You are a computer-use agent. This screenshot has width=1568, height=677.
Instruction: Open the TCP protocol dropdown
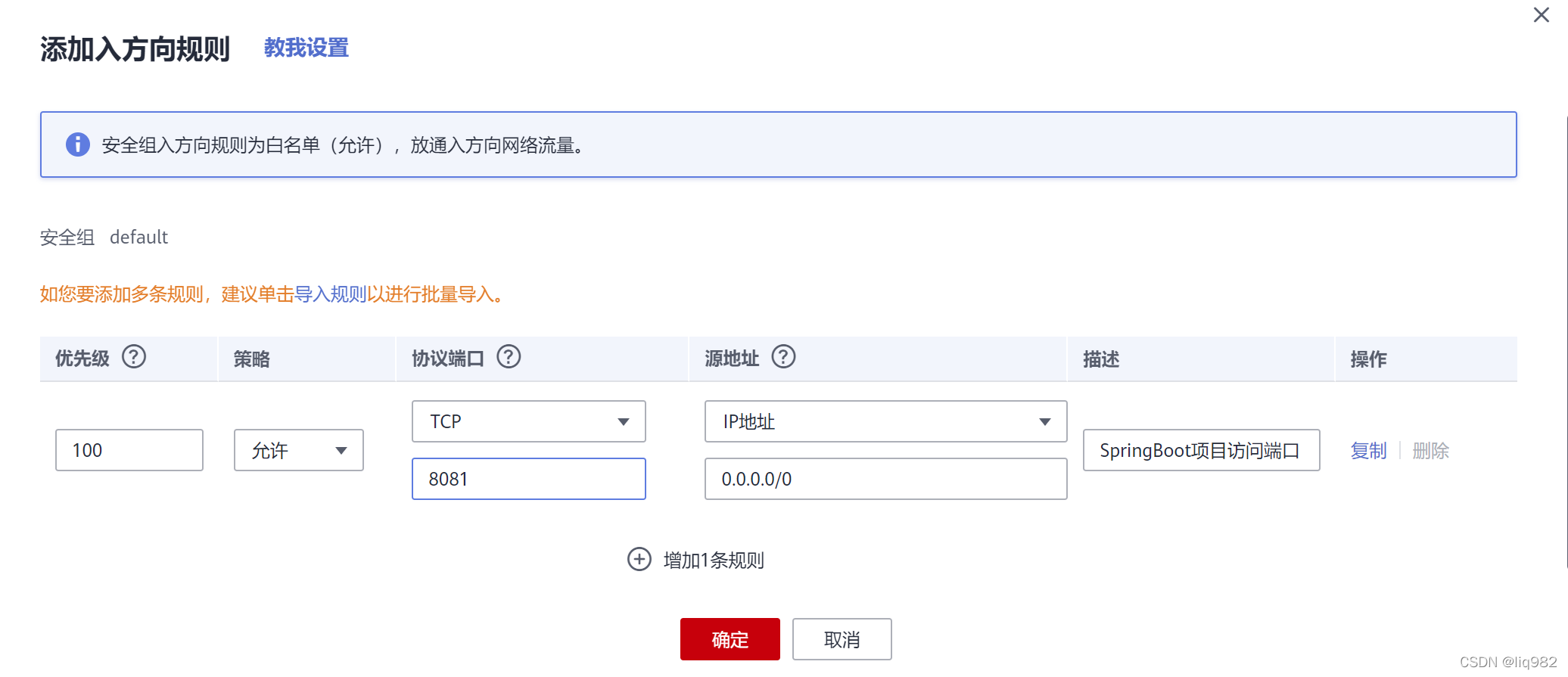coord(529,421)
